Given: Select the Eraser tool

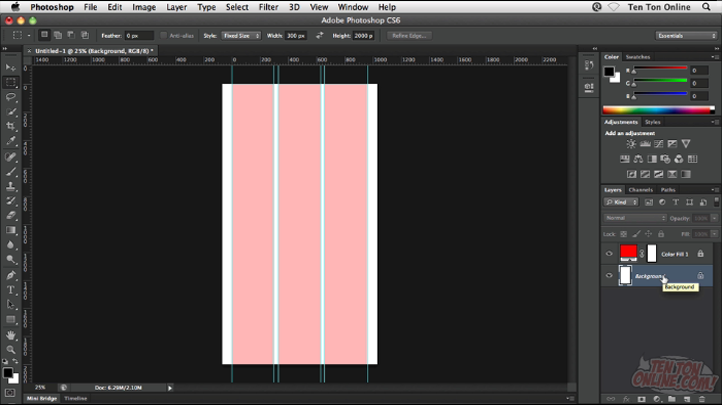Looking at the screenshot, I should click(x=11, y=215).
